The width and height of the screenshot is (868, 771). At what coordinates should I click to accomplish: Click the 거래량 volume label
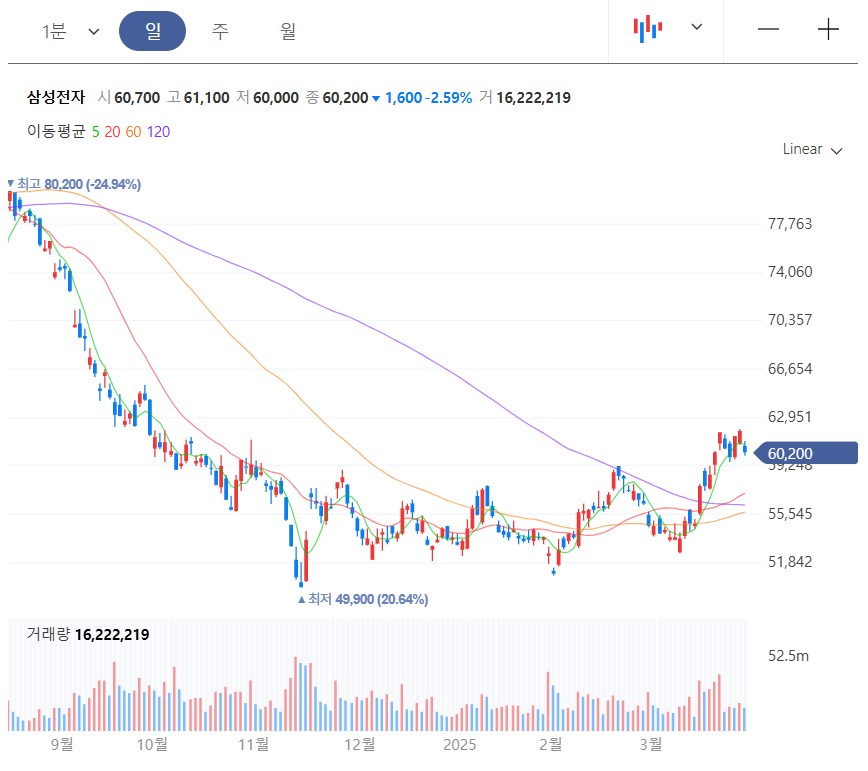[49, 634]
